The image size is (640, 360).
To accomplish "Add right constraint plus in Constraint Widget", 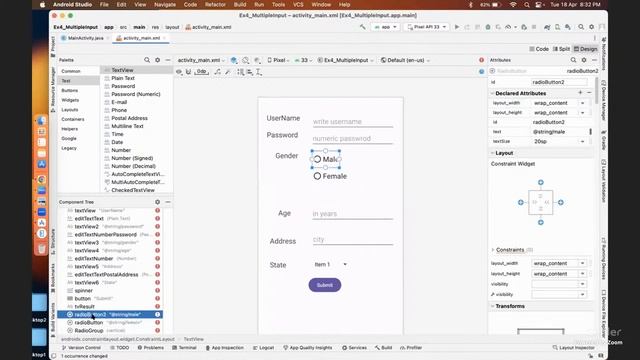I will (x=561, y=202).
